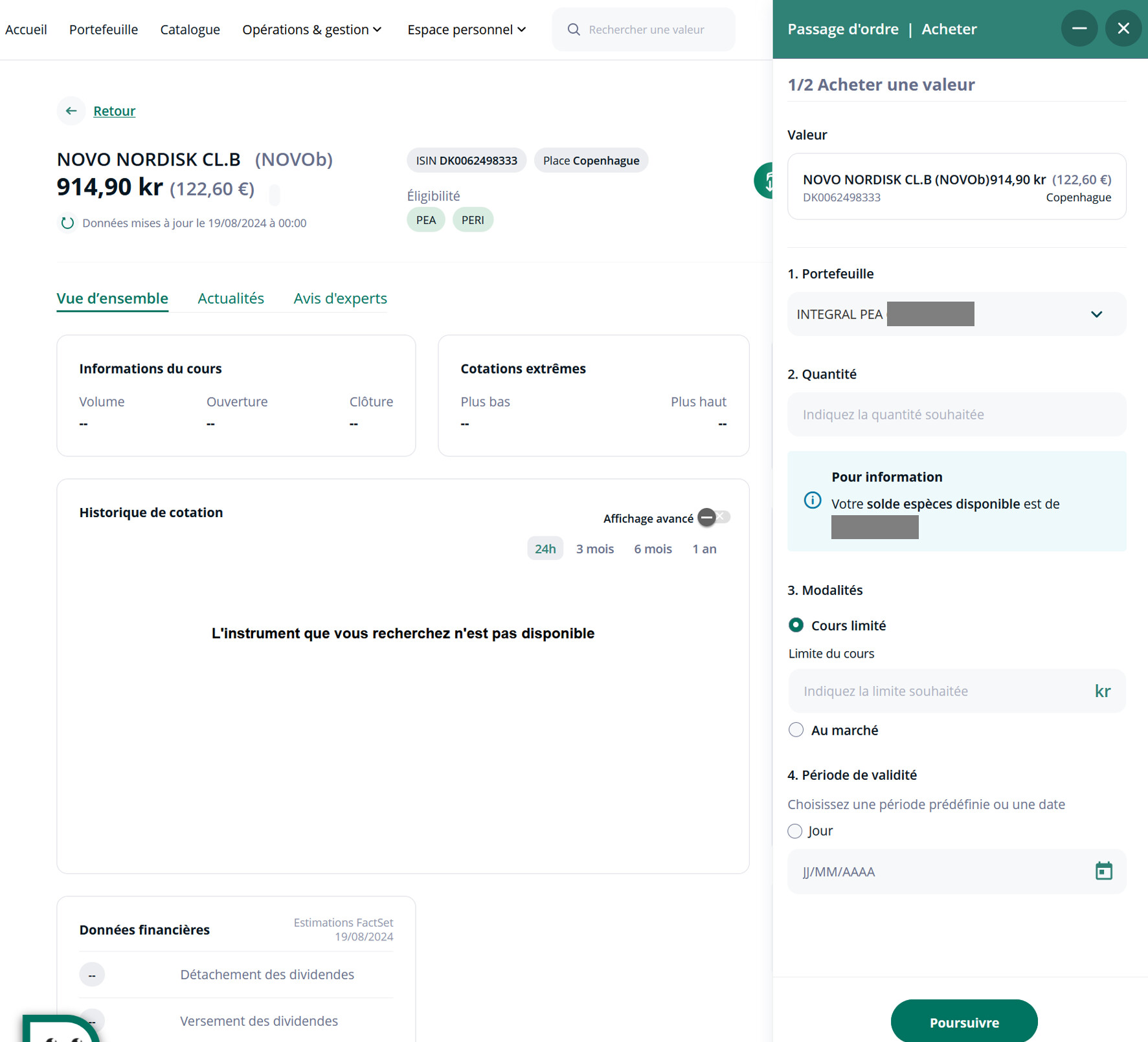Follow the Retour link
This screenshot has height=1042, width=1148.
(x=114, y=111)
